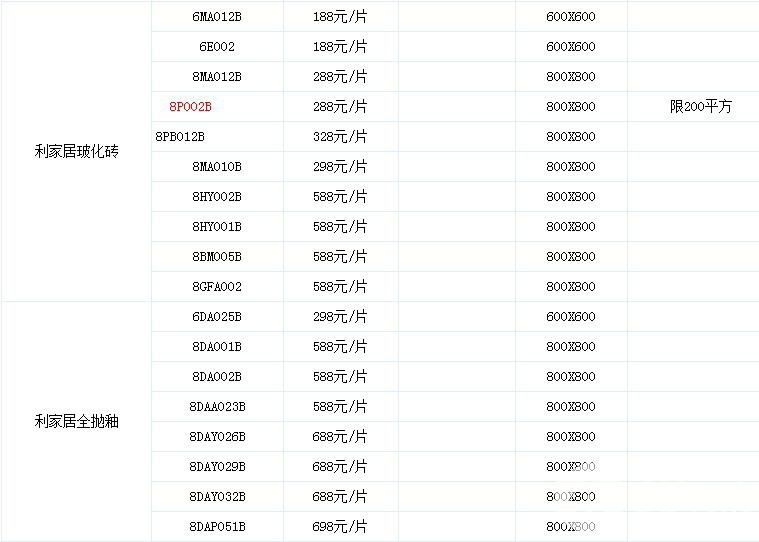759x542 pixels.
Task: Select the 8DAP051B product entry
Action: [x=217, y=527]
